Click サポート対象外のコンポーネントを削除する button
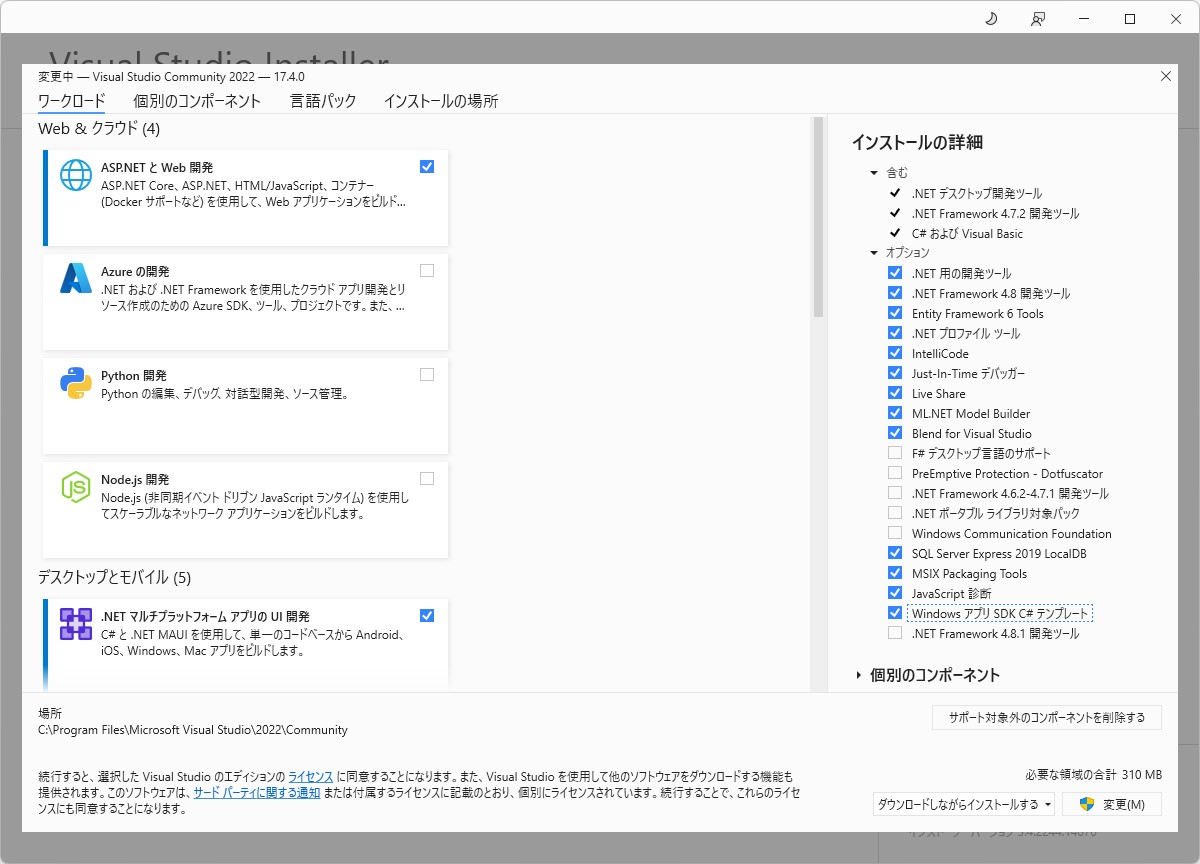This screenshot has height=864, width=1200. tap(1046, 717)
